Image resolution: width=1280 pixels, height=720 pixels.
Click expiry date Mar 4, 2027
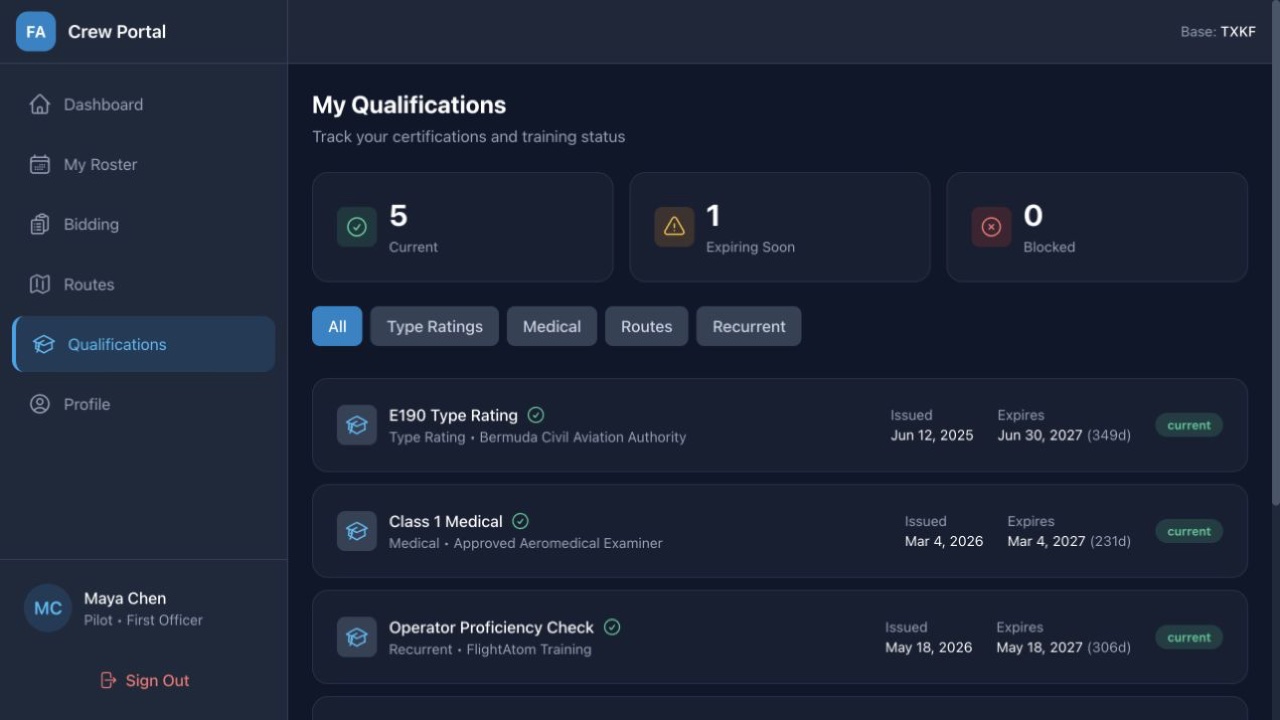pyautogui.click(x=1046, y=541)
